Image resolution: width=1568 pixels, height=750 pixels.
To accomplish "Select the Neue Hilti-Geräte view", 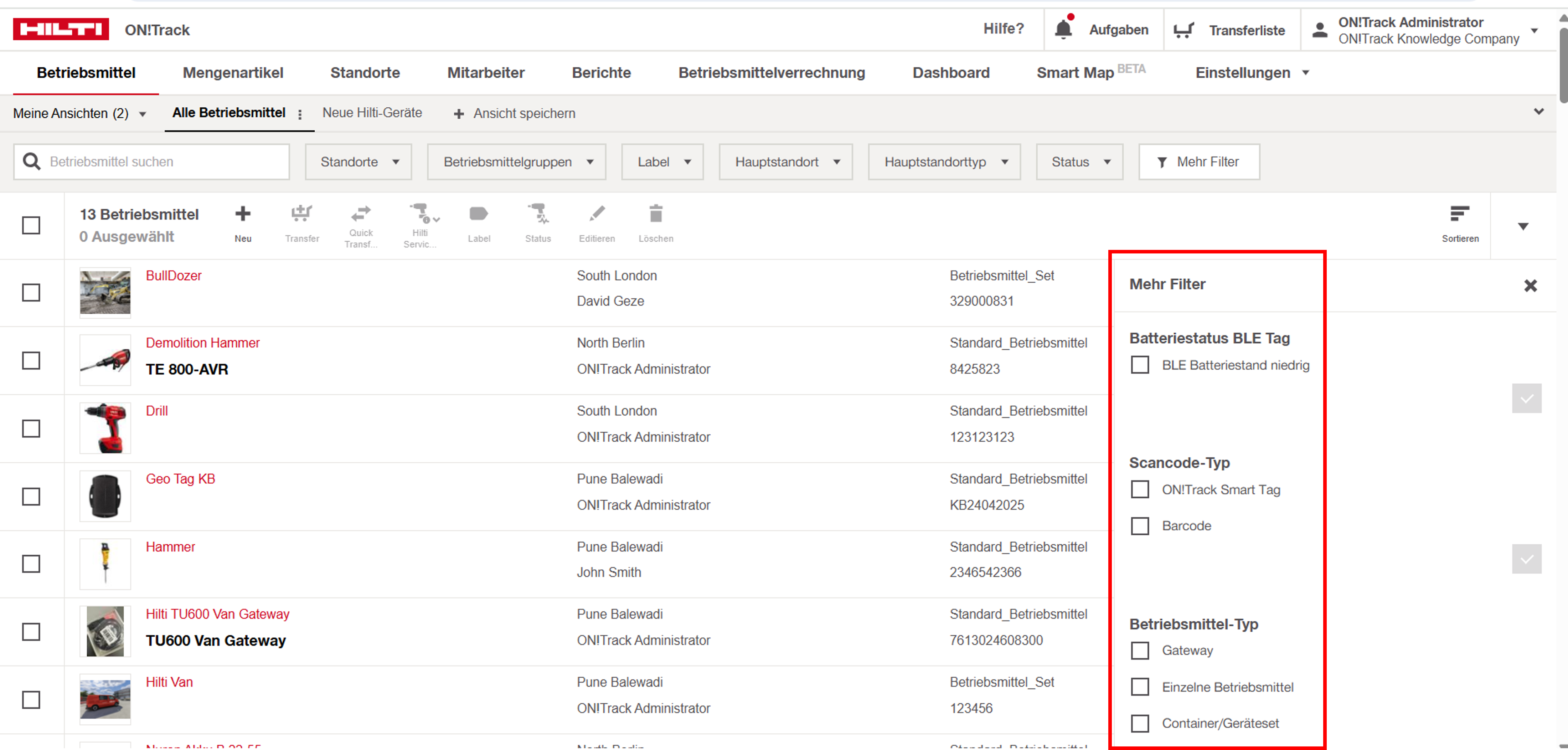I will 372,113.
